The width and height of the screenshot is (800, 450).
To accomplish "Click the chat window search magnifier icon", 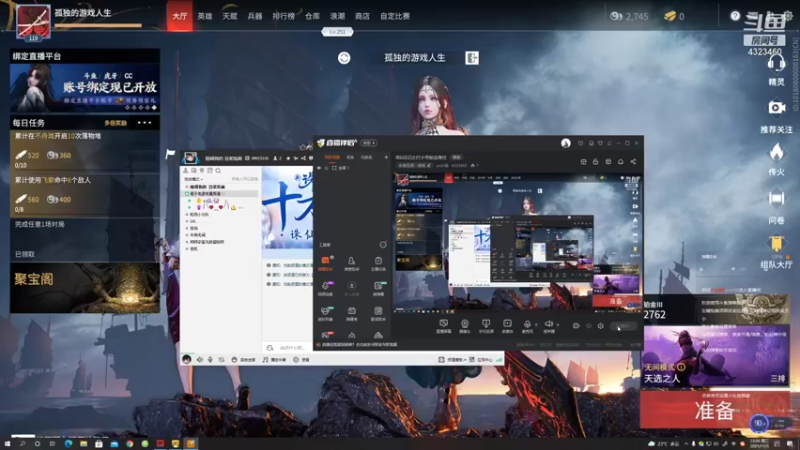I will (x=218, y=171).
